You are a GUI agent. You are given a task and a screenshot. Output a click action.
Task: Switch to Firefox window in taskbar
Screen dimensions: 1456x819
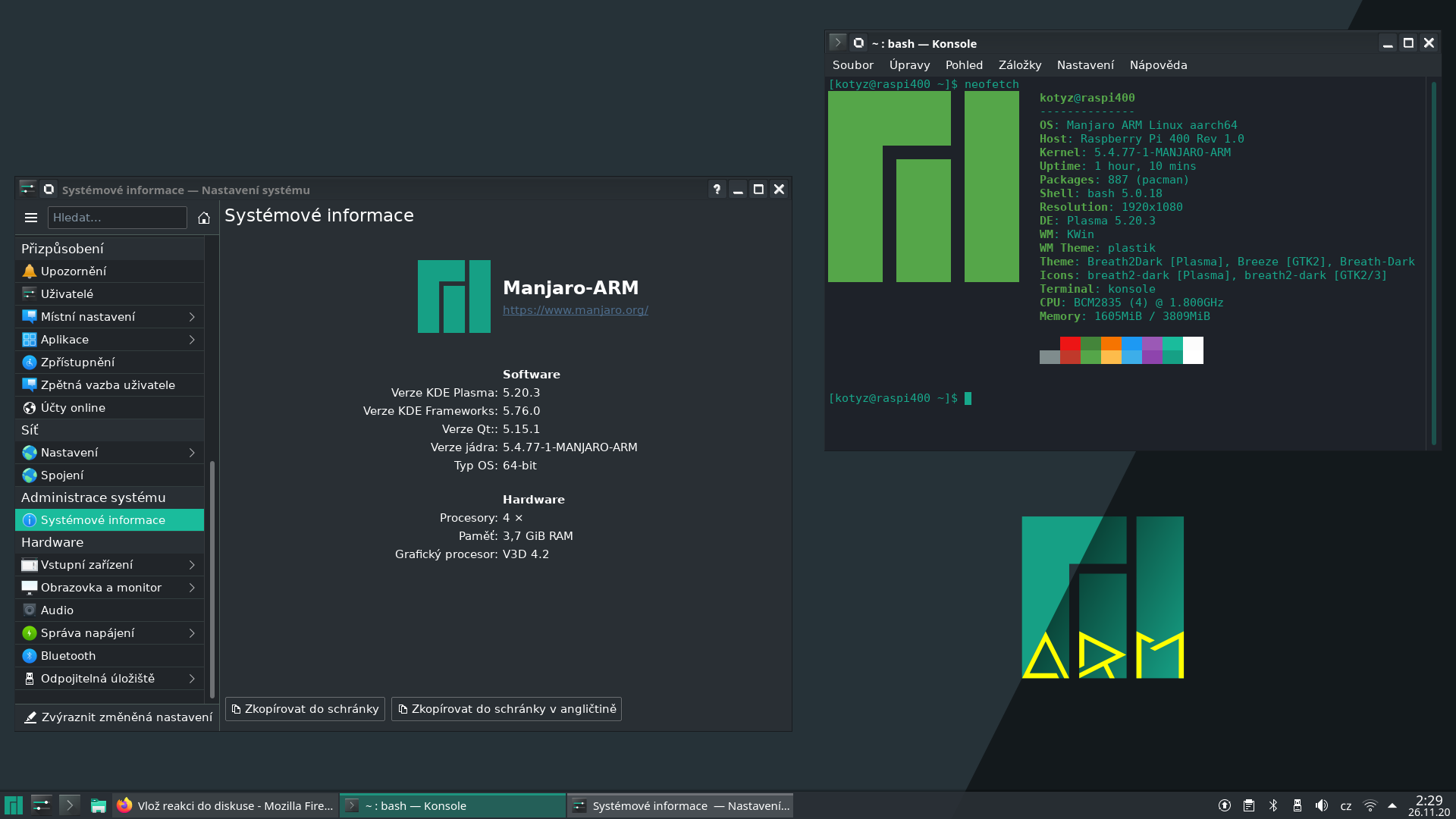225,805
